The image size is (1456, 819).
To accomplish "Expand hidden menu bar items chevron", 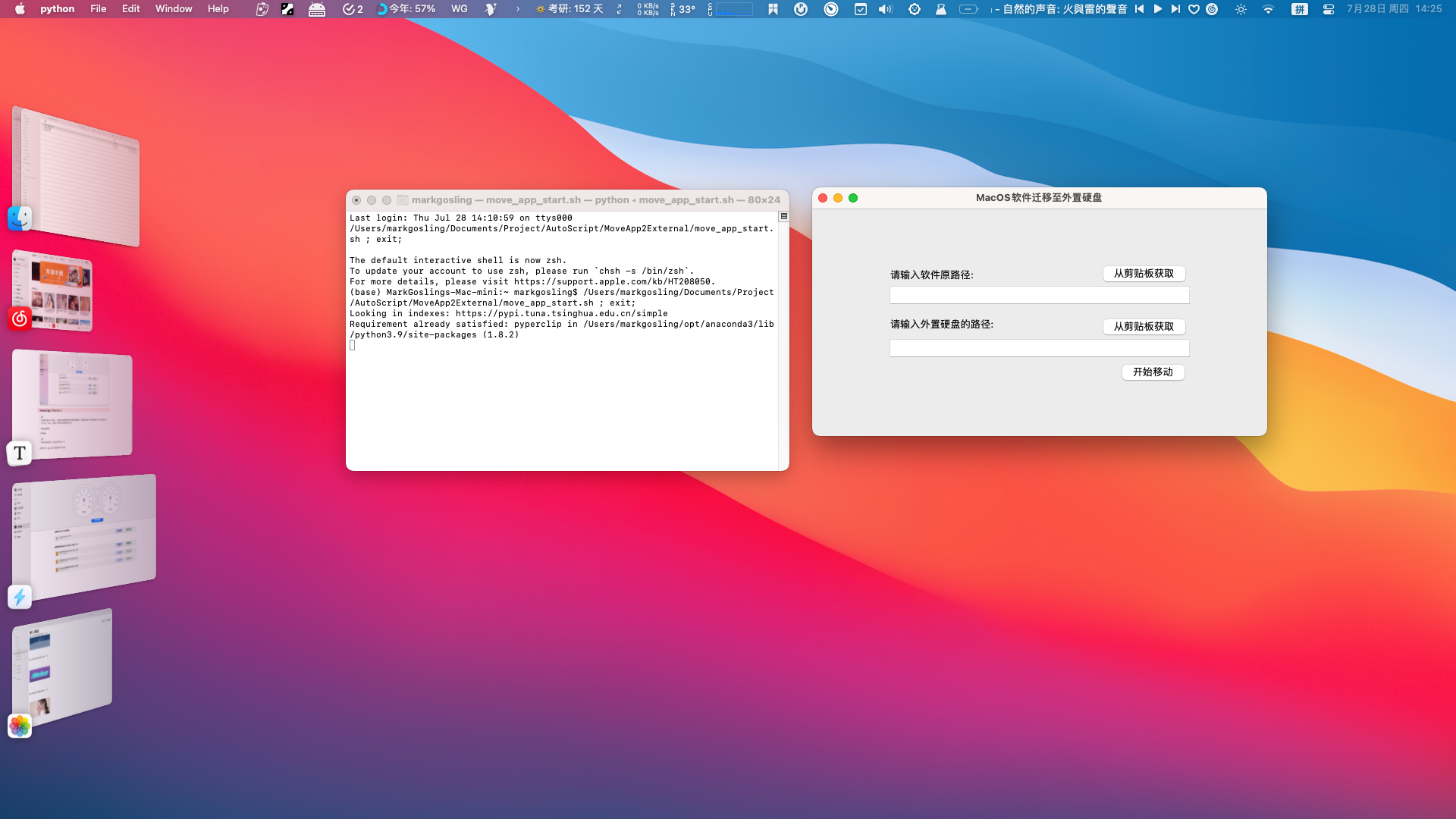I will (x=518, y=9).
